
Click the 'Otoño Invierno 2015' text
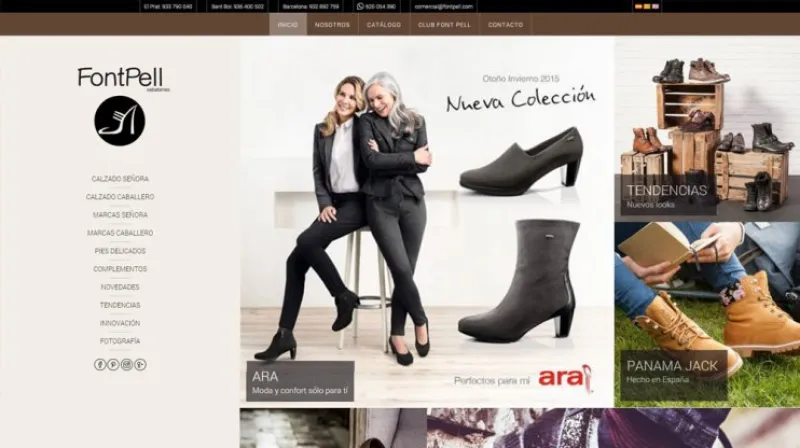(521, 79)
